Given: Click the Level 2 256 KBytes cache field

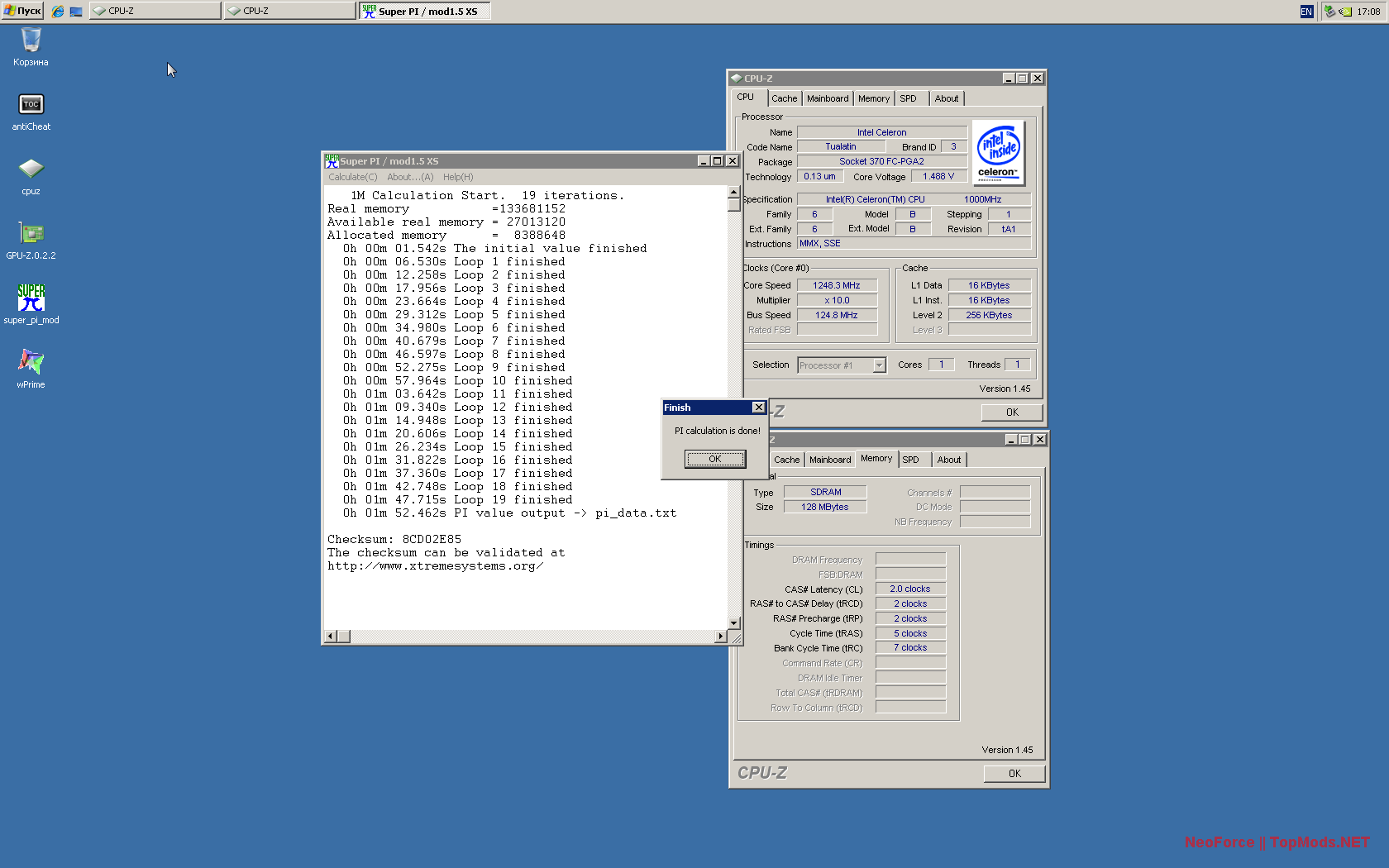Looking at the screenshot, I should [989, 315].
